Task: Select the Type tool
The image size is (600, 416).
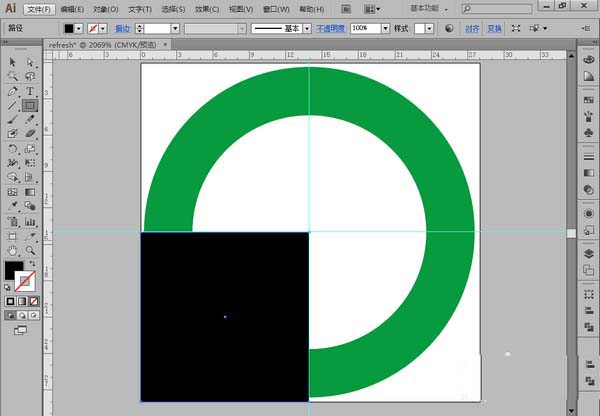Action: click(30, 91)
